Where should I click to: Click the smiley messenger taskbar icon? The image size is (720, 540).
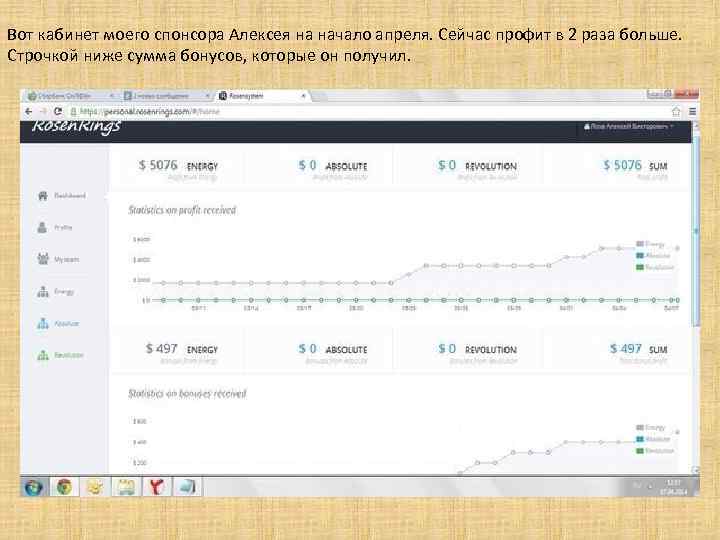pos(95,487)
